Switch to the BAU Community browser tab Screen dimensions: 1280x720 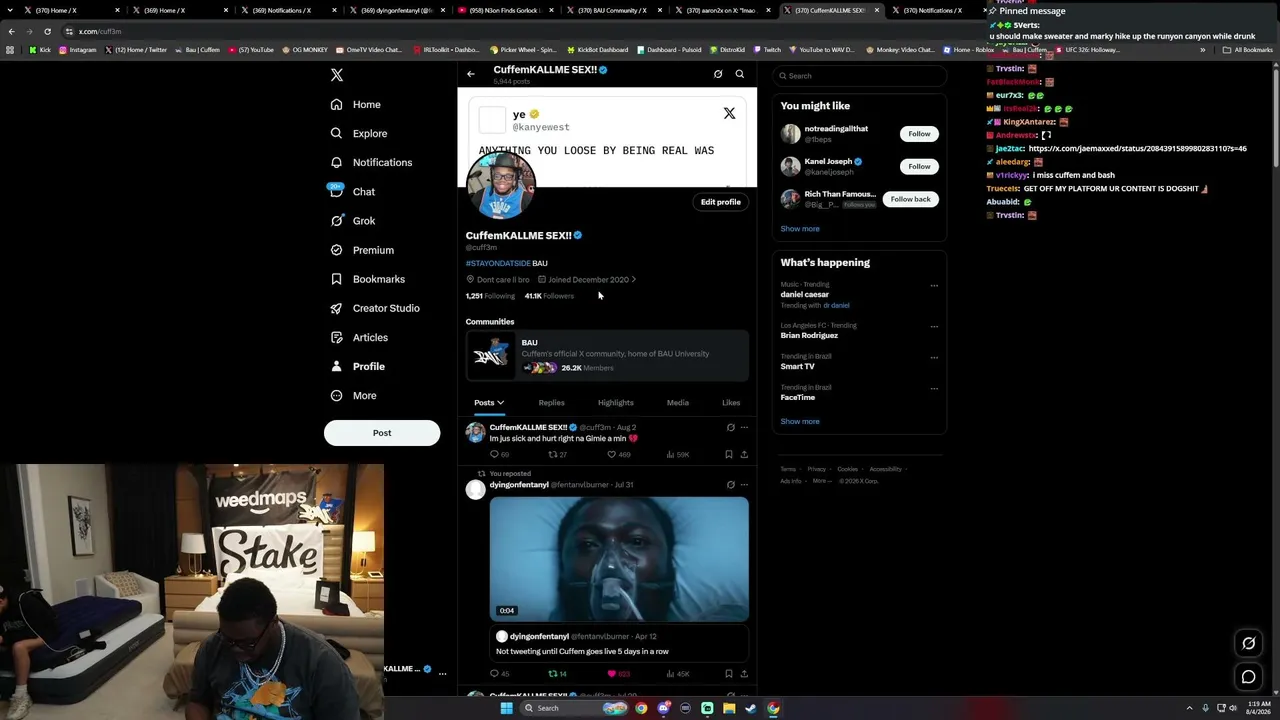612,10
